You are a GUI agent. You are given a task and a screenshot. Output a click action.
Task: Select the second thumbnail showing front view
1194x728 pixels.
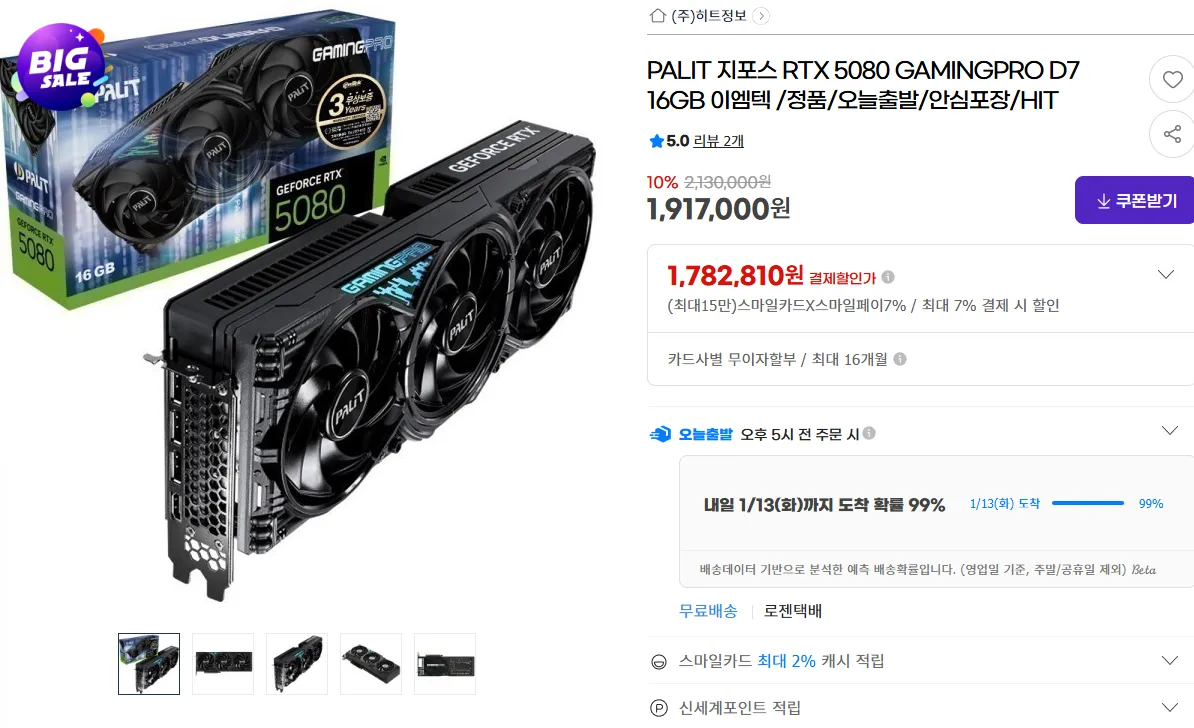click(x=223, y=664)
